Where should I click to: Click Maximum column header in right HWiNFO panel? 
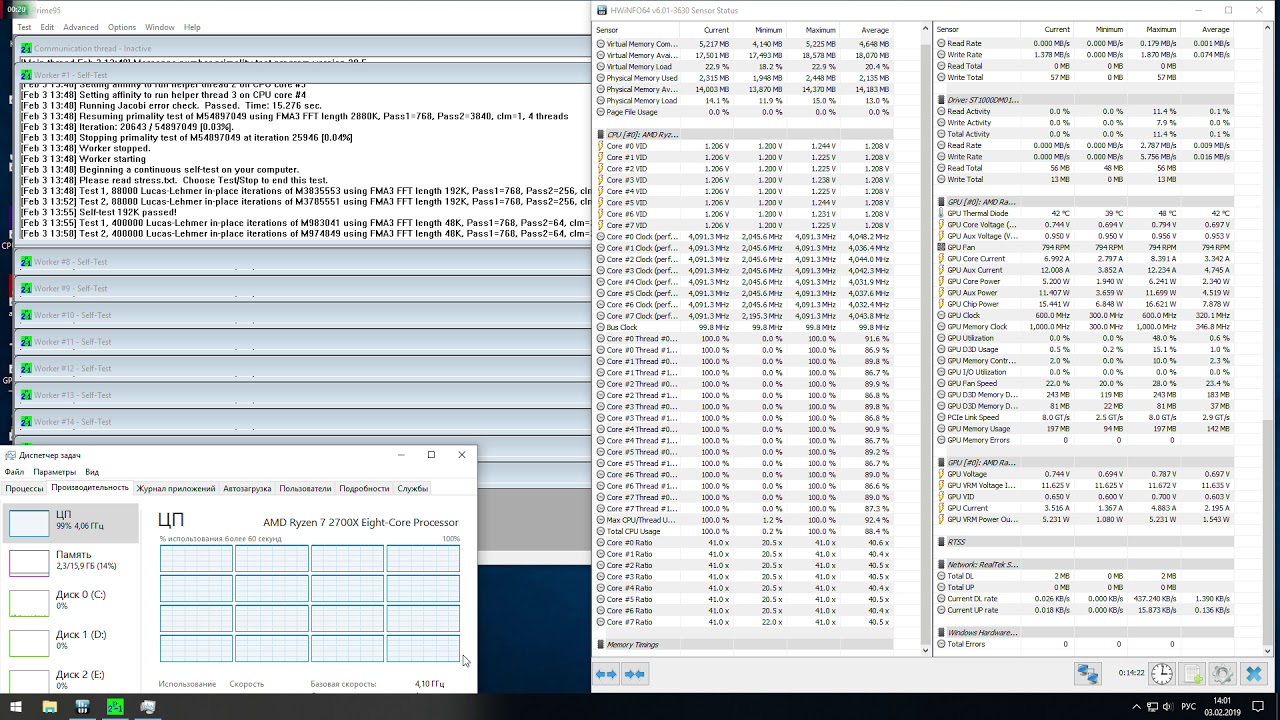coord(1160,30)
